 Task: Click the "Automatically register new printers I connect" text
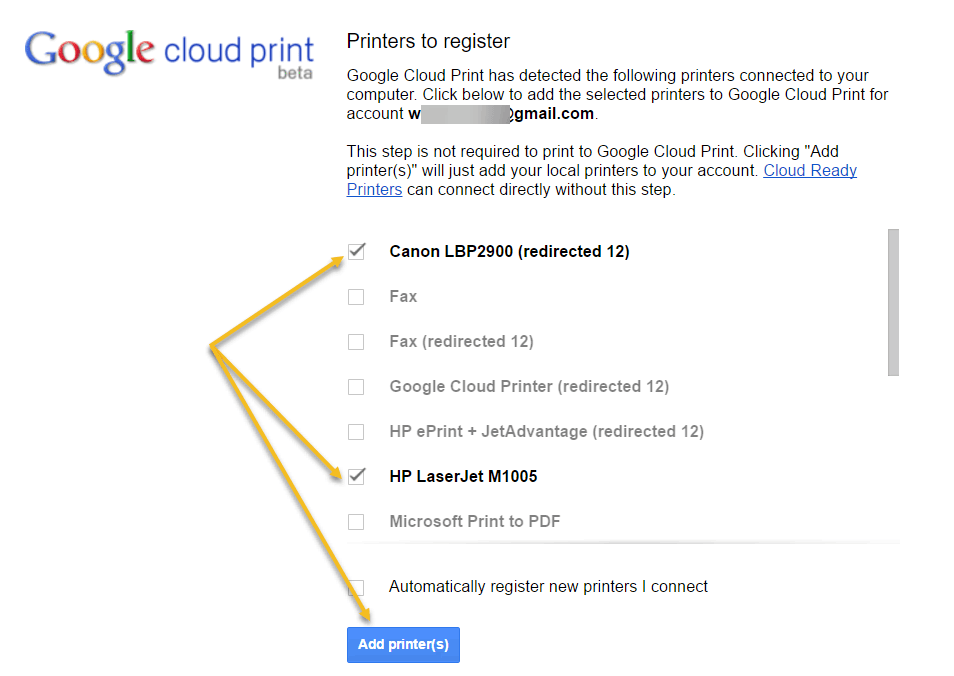(548, 587)
